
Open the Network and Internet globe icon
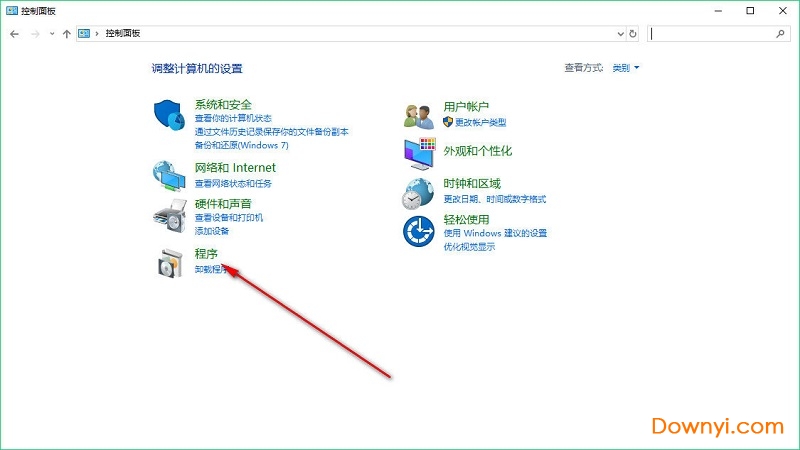point(170,175)
